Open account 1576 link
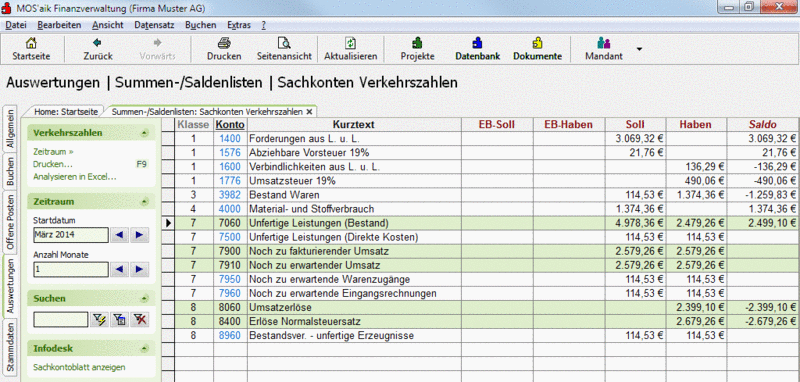This screenshot has width=800, height=382. click(230, 152)
